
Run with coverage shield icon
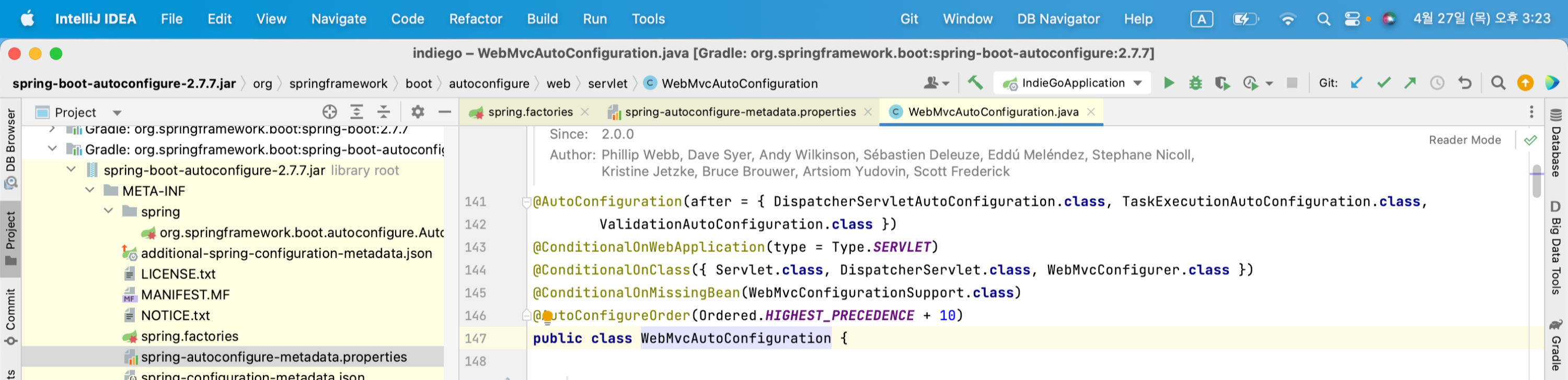click(1221, 83)
